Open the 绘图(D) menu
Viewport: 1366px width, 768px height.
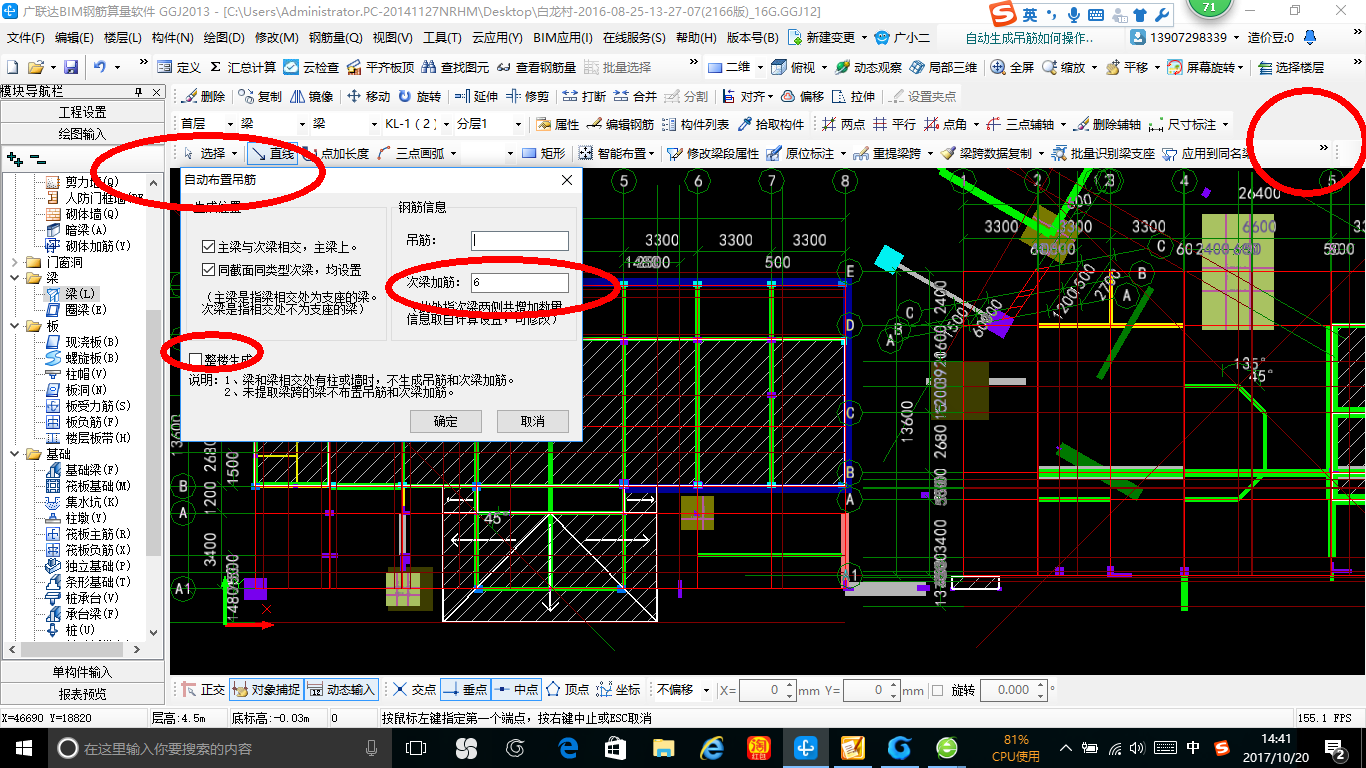pyautogui.click(x=224, y=38)
